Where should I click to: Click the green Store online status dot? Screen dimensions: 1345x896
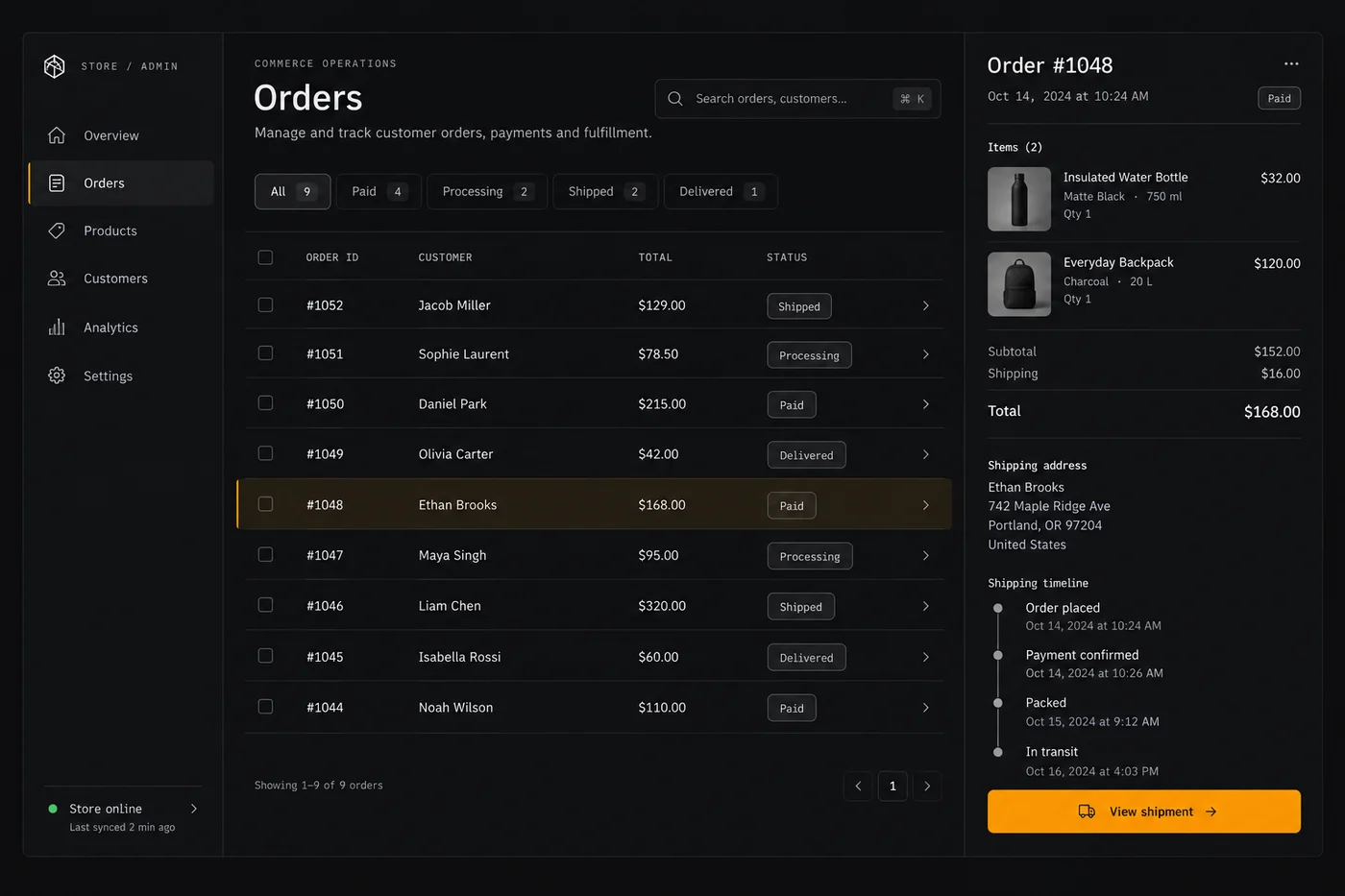click(x=53, y=809)
